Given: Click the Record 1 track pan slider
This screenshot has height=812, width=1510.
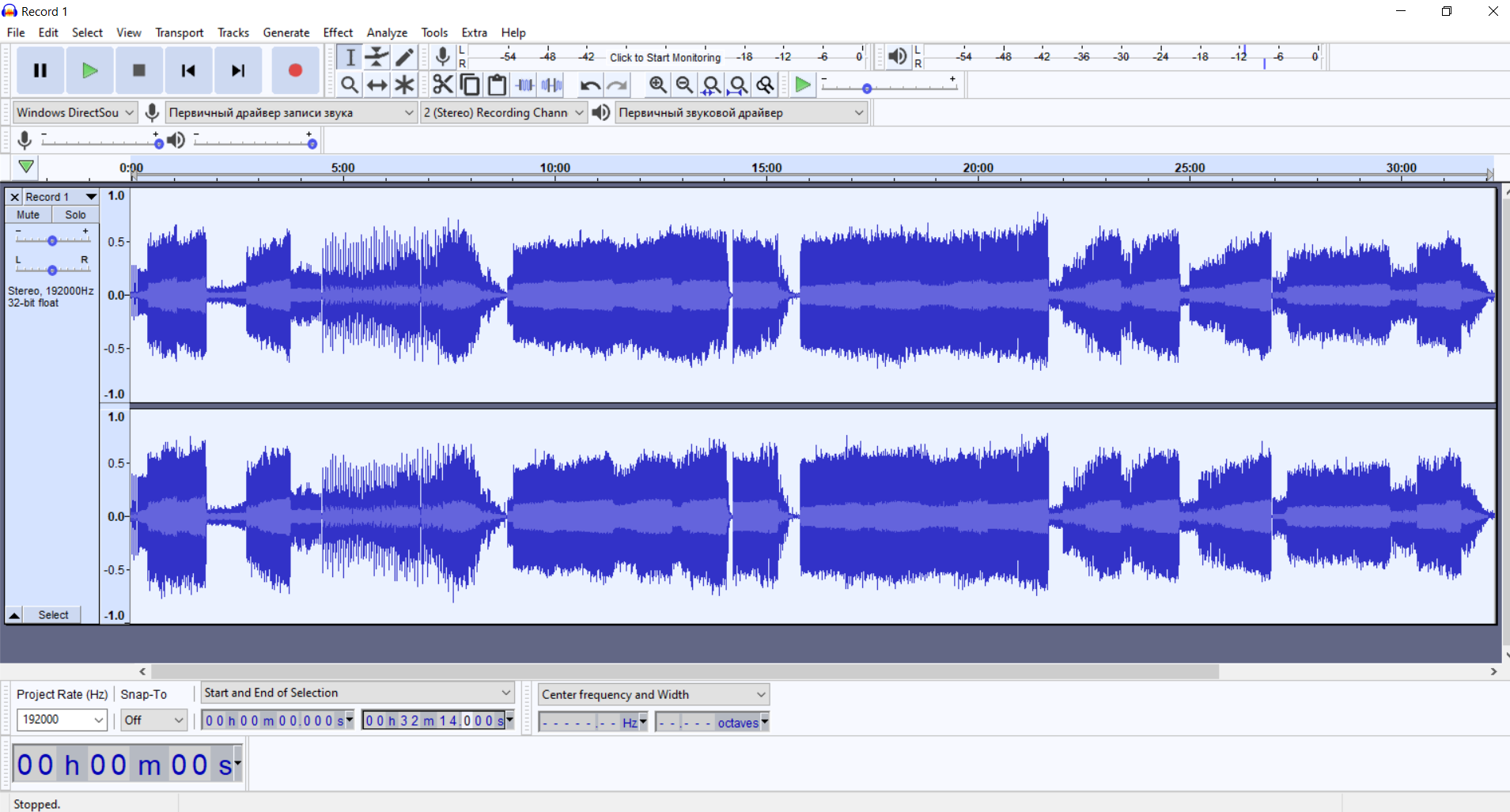Looking at the screenshot, I should pos(52,270).
